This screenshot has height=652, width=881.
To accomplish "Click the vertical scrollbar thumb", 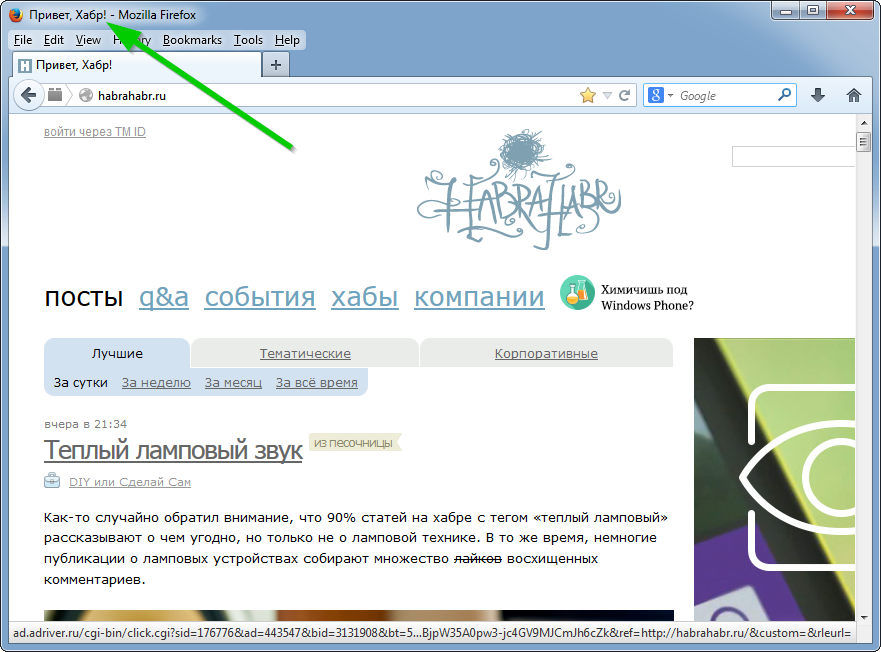I will pos(864,142).
